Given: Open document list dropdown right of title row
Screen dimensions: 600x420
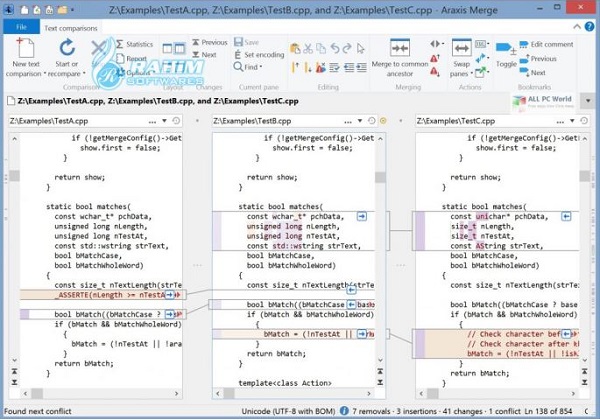Looking at the screenshot, I should tap(588, 101).
